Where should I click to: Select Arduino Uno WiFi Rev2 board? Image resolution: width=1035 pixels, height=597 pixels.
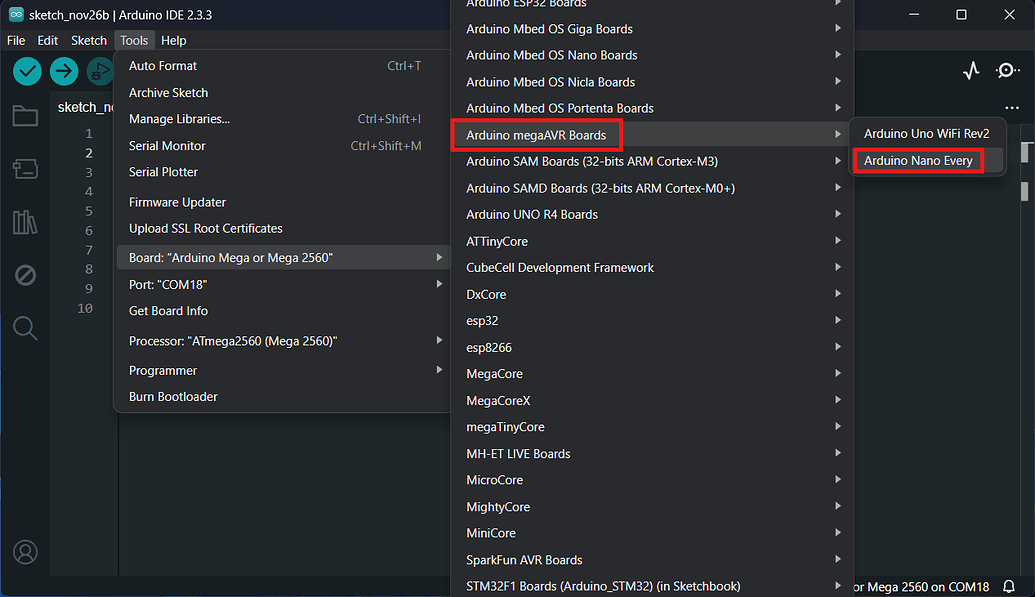point(926,133)
